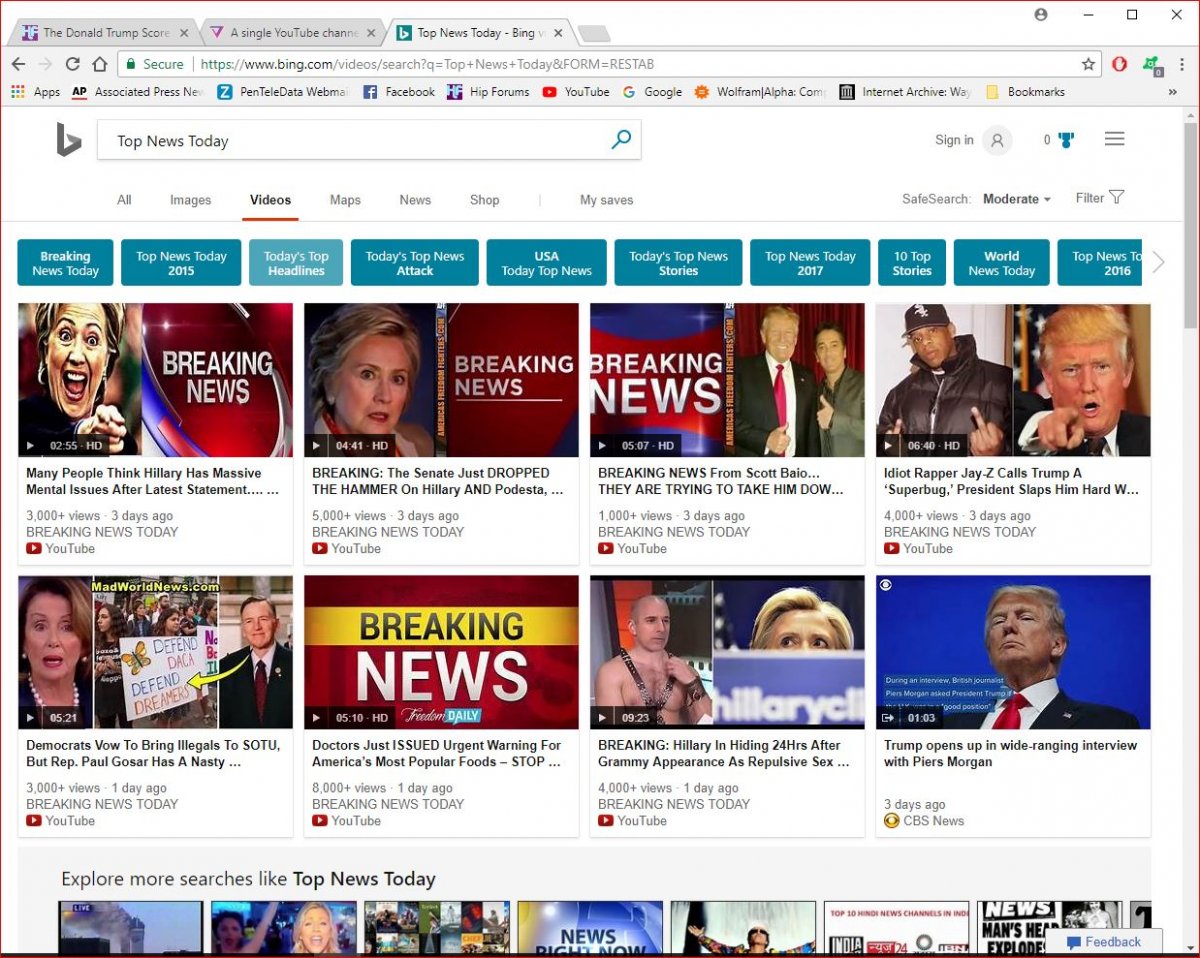This screenshot has width=1200, height=958.
Task: Open a new browser tab
Action: pos(594,34)
